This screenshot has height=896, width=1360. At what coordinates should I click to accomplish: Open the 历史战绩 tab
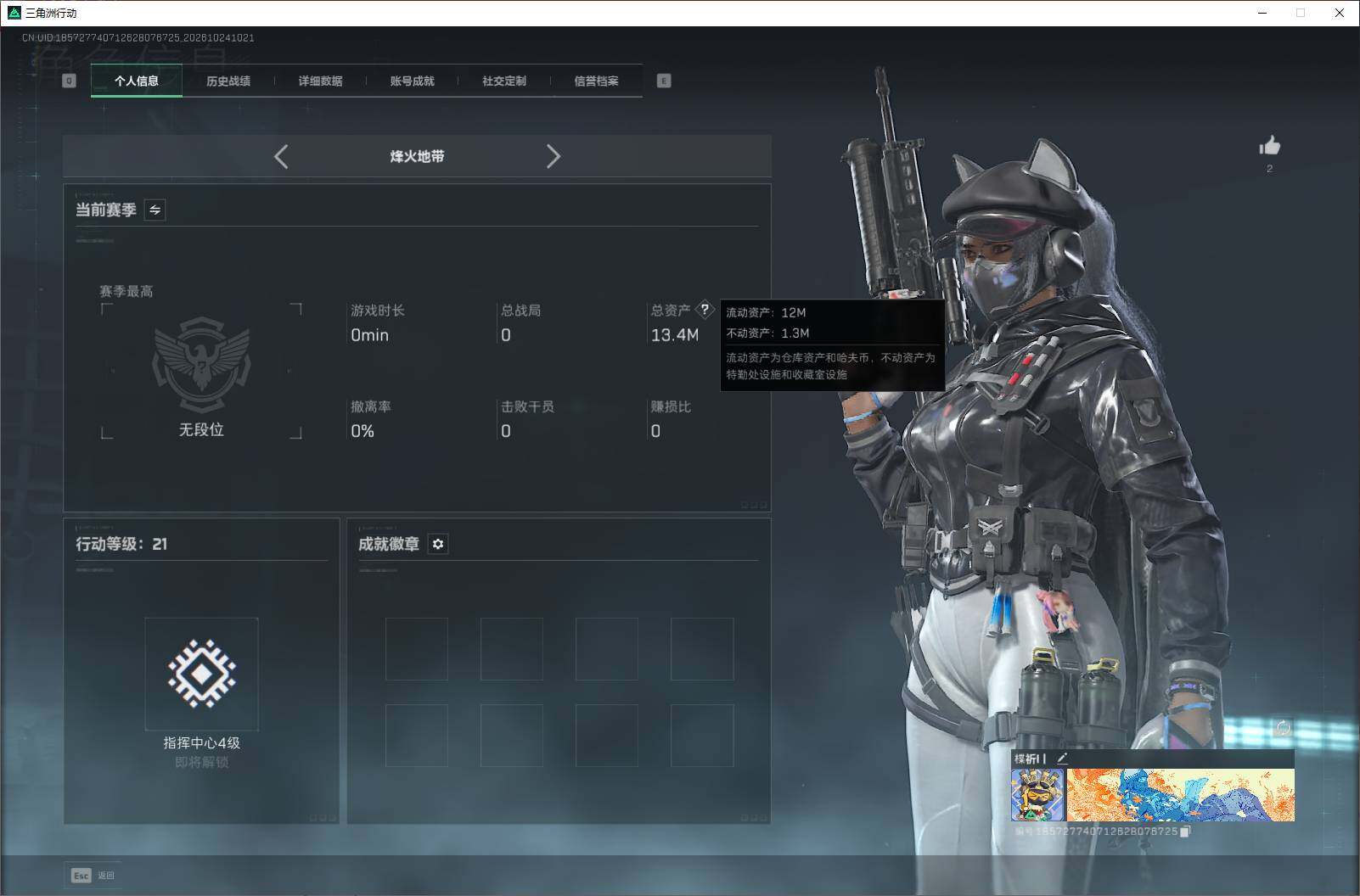click(228, 81)
